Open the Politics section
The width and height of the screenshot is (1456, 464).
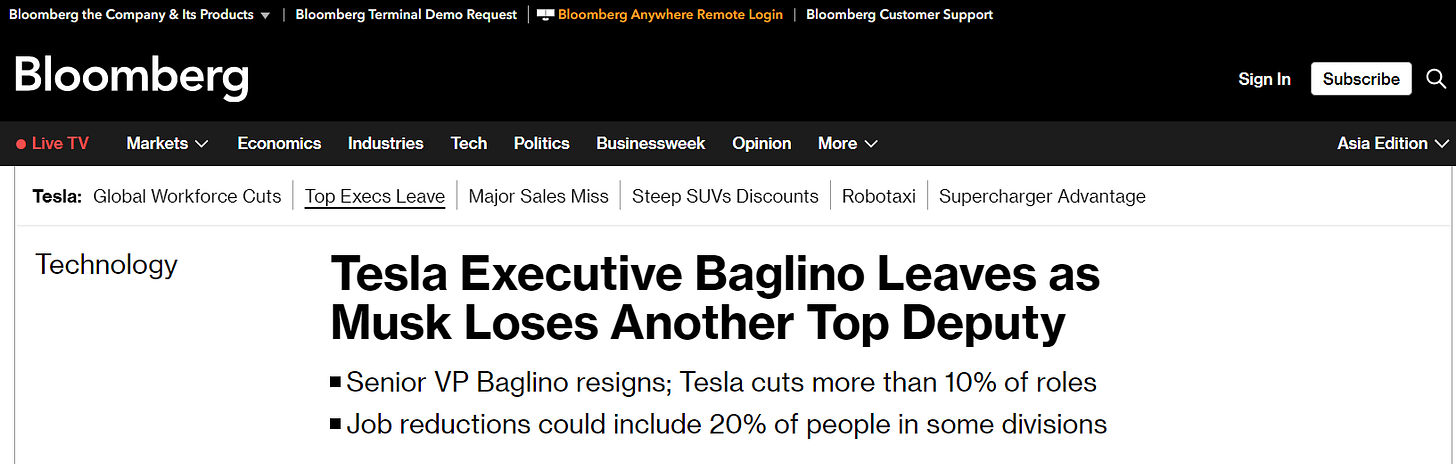tap(541, 143)
